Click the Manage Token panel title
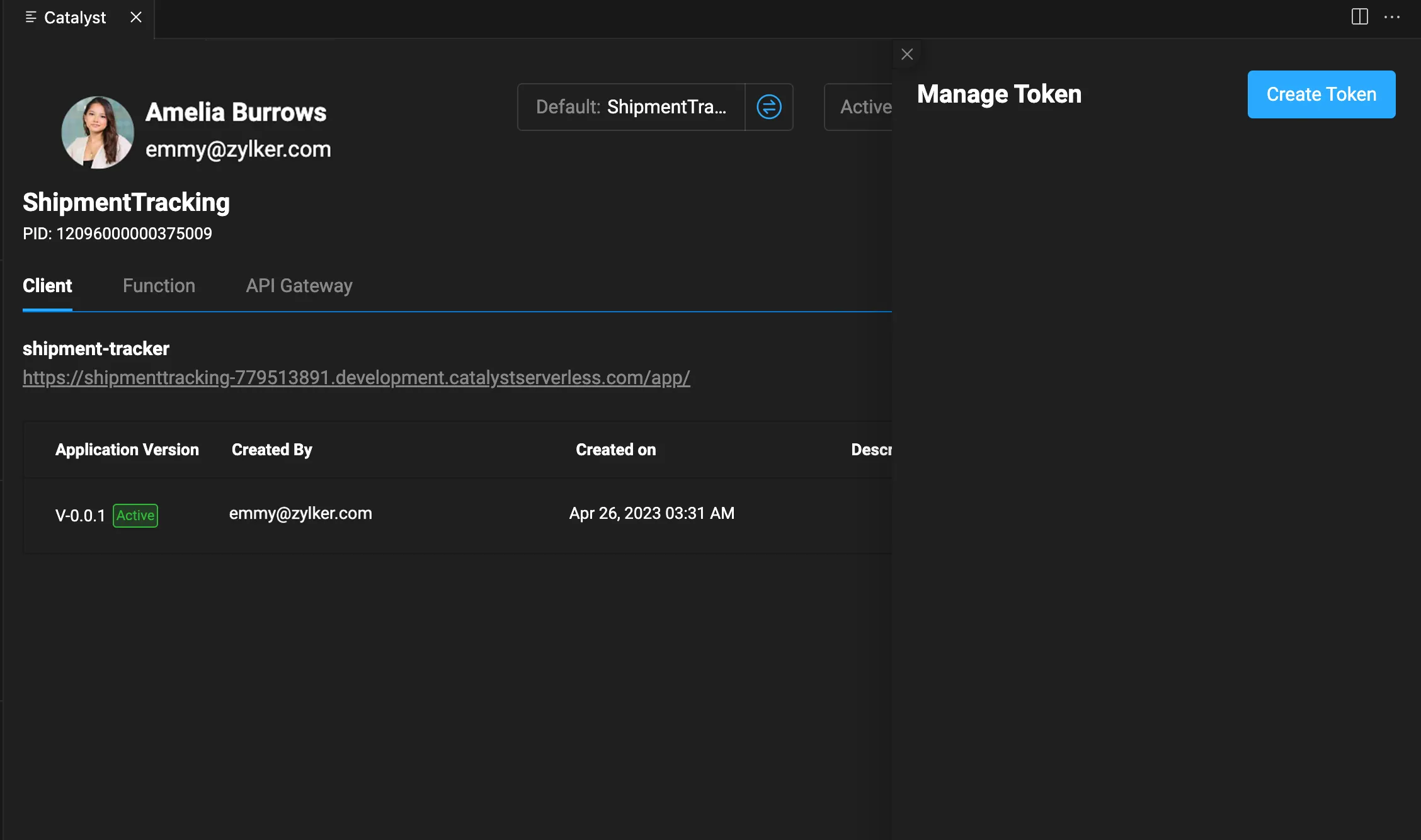 (1000, 94)
